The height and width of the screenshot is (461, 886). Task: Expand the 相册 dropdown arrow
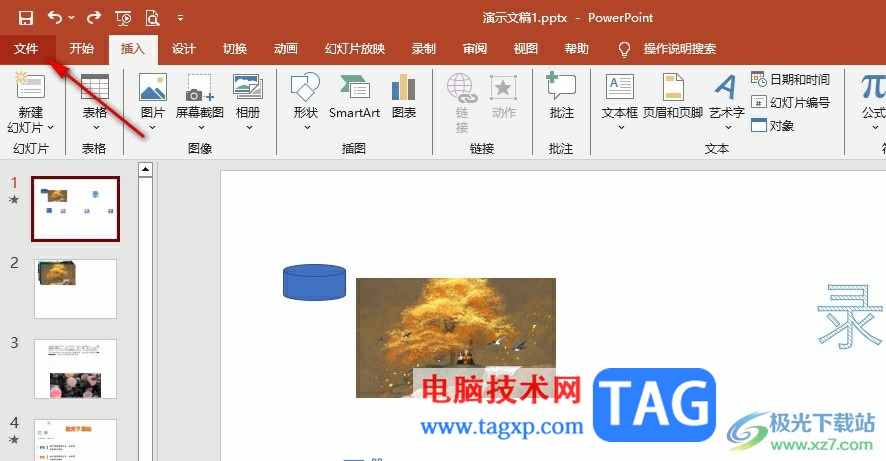coord(249,128)
